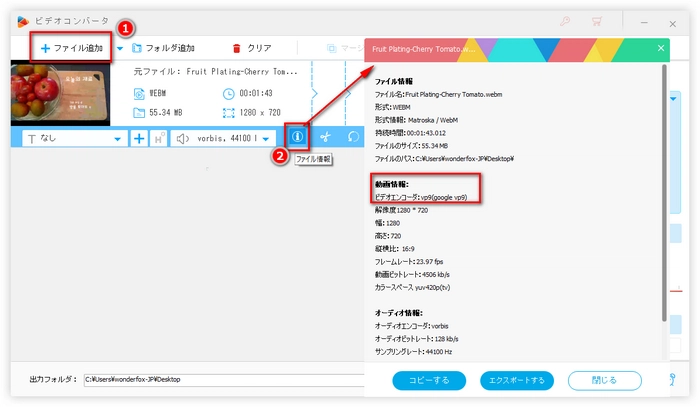Open the file information icon

pos(297,137)
